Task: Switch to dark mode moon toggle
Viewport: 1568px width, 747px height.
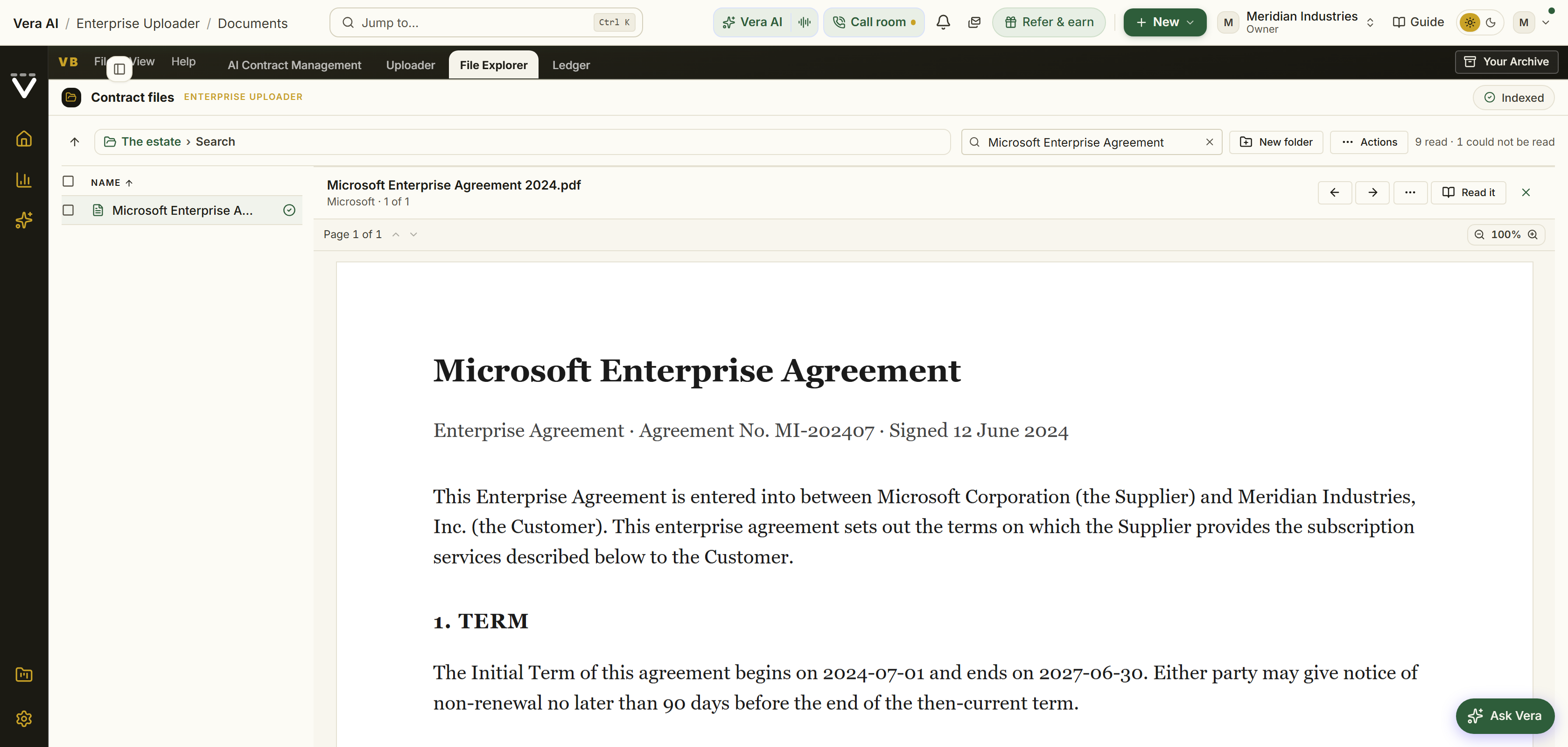Action: pos(1491,22)
